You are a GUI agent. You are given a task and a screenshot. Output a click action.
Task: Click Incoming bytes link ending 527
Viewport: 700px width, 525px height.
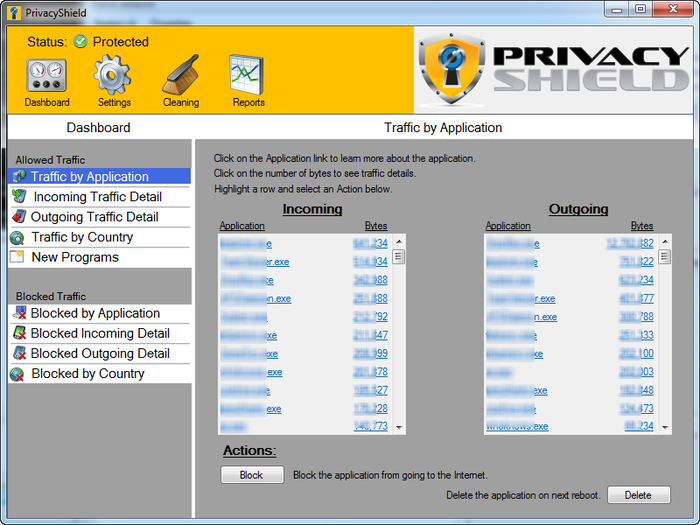[371, 390]
